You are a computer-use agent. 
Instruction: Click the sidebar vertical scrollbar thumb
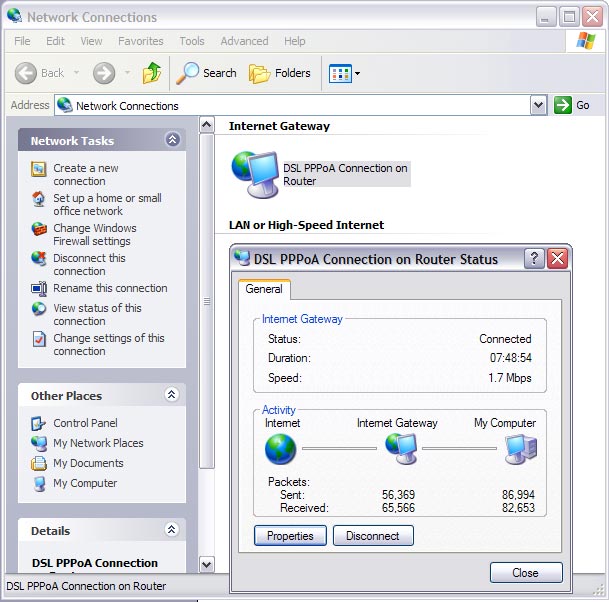(207, 301)
